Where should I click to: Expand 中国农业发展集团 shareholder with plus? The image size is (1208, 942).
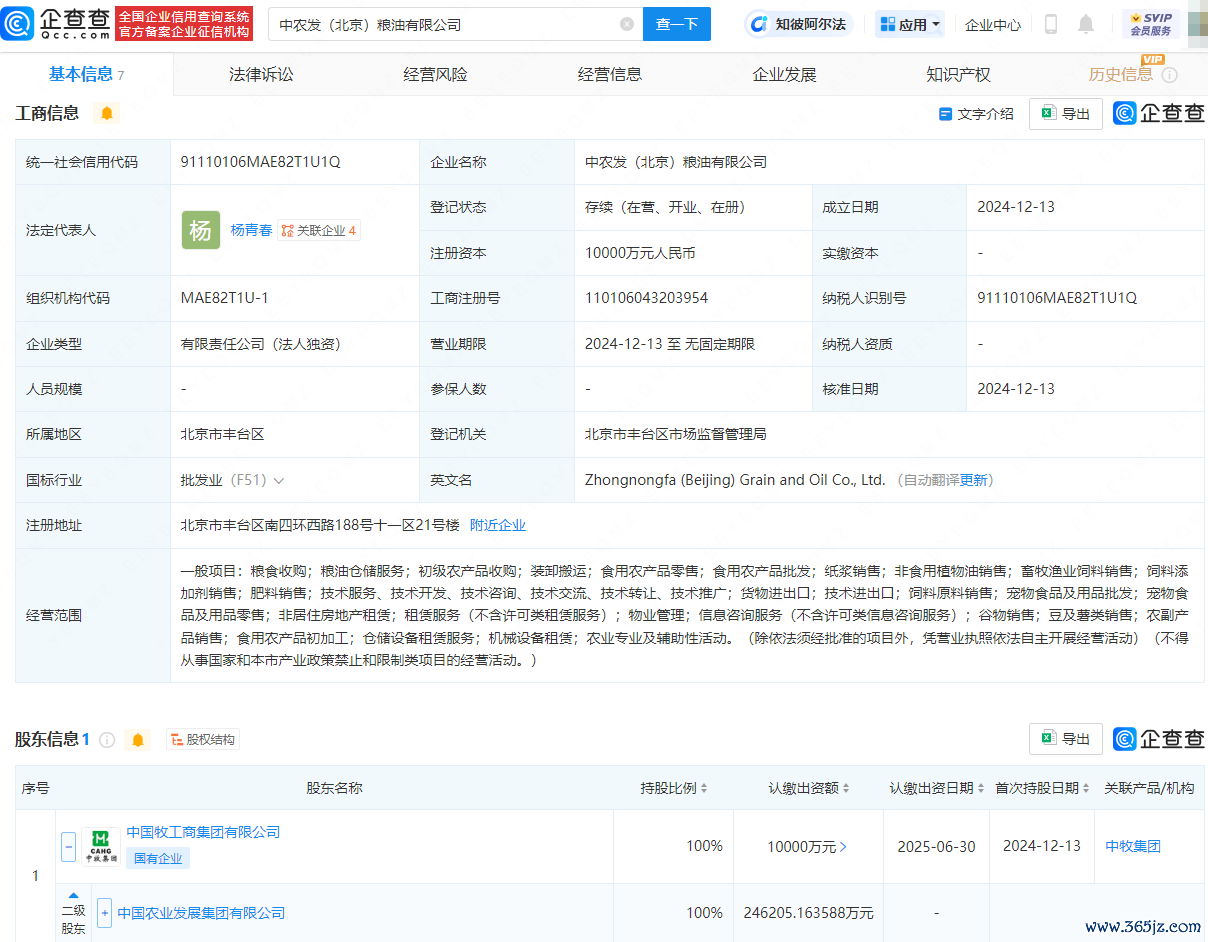tap(104, 913)
